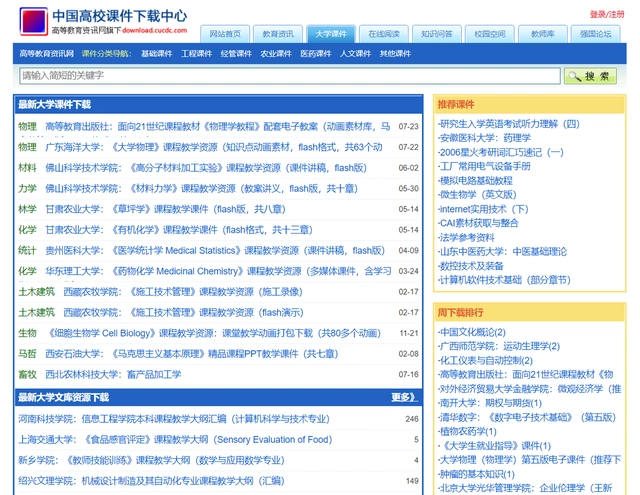Open 西安石油大学 马克思主义基本原理 link
Image resolution: width=640 pixels, height=495 pixels.
tap(191, 354)
